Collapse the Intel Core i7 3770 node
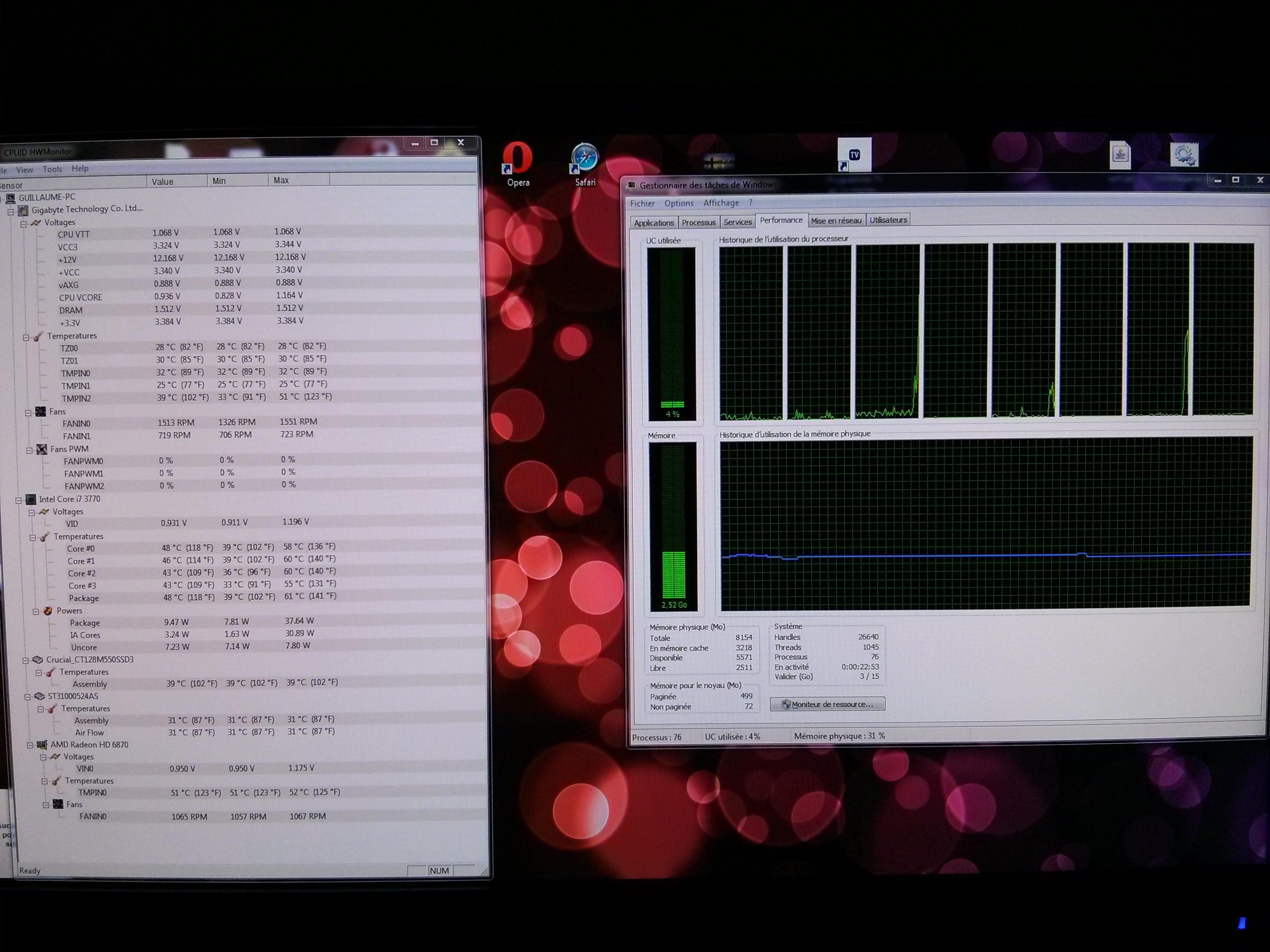The image size is (1270, 952). click(19, 500)
